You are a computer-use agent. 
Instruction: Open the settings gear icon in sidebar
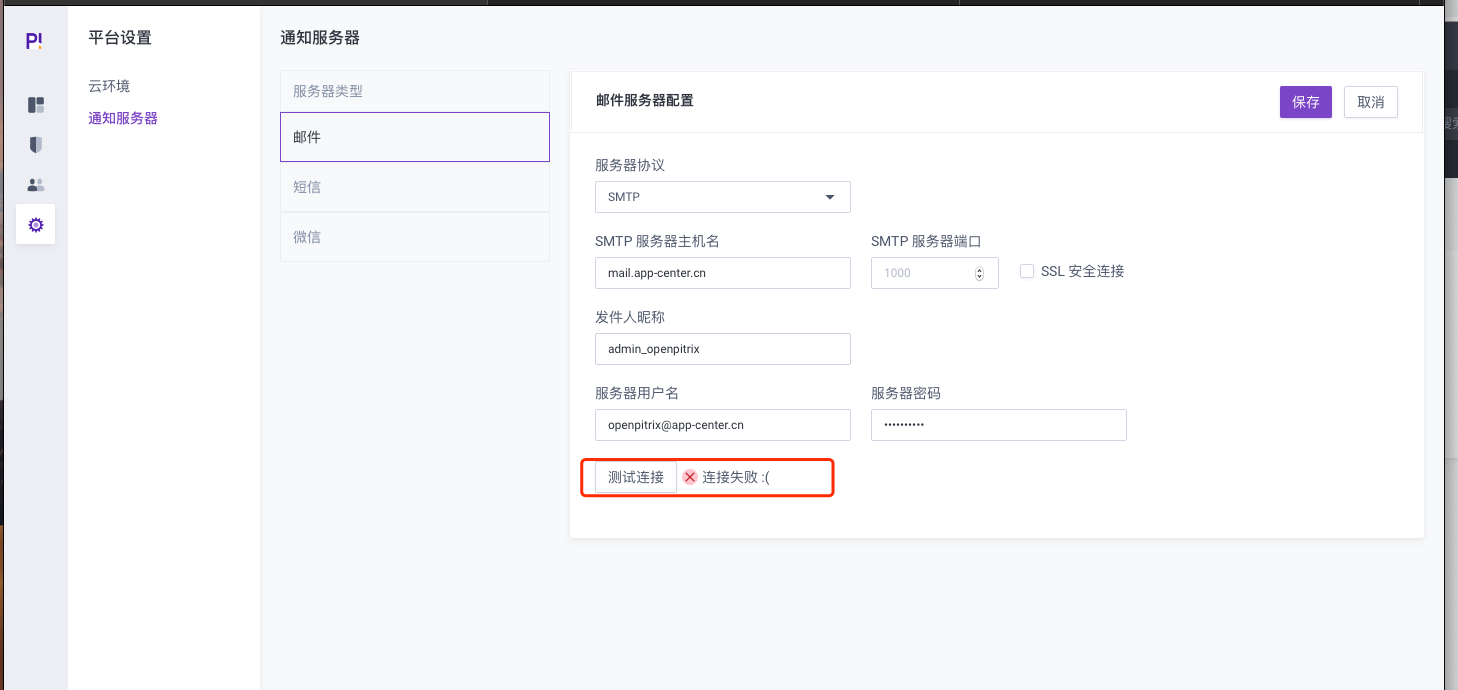(x=36, y=225)
